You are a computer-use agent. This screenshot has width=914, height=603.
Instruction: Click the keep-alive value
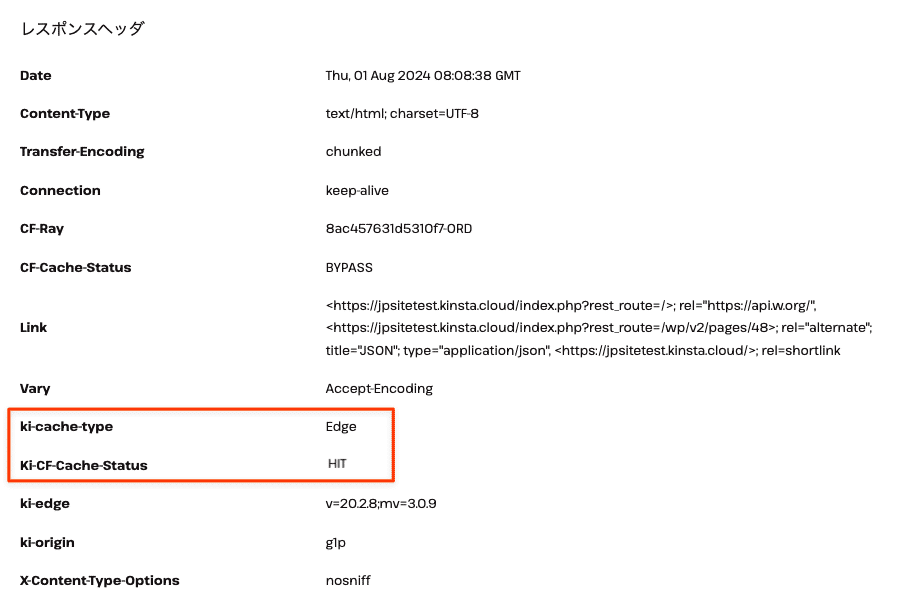pyautogui.click(x=357, y=191)
